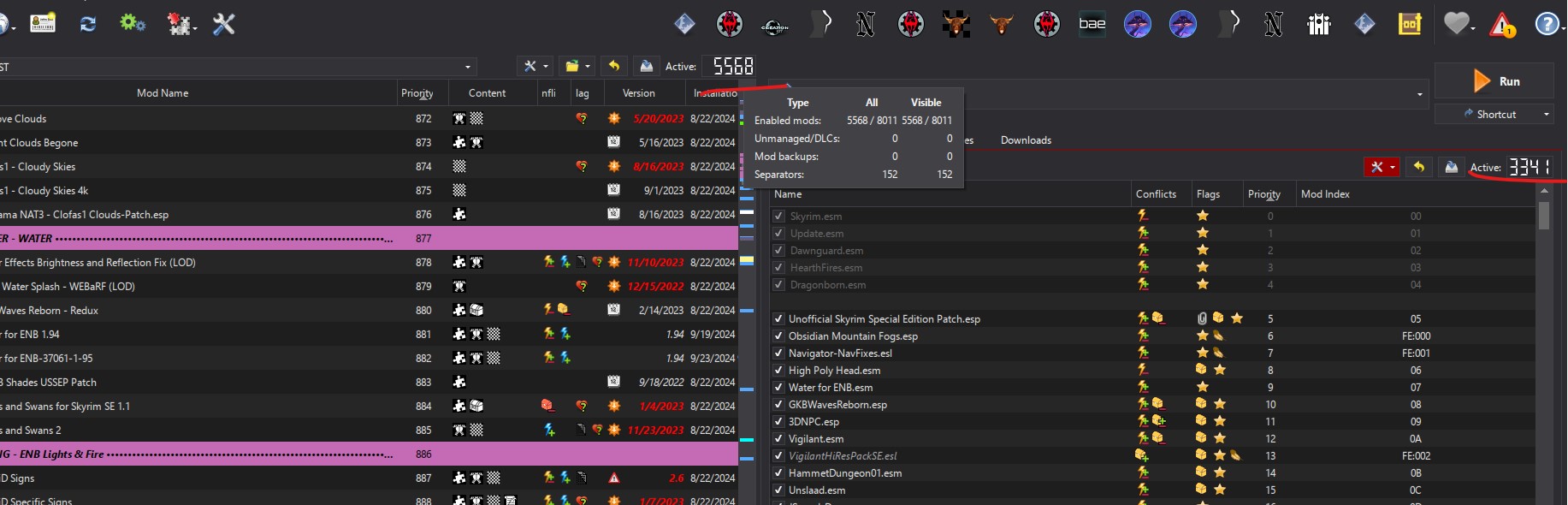1568x505 pixels.
Task: Launch the bull icon with checkered background
Action: (x=956, y=24)
